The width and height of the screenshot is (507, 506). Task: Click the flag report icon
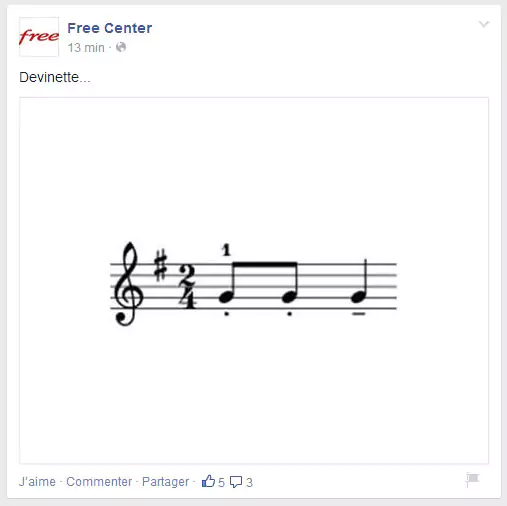pyautogui.click(x=472, y=480)
